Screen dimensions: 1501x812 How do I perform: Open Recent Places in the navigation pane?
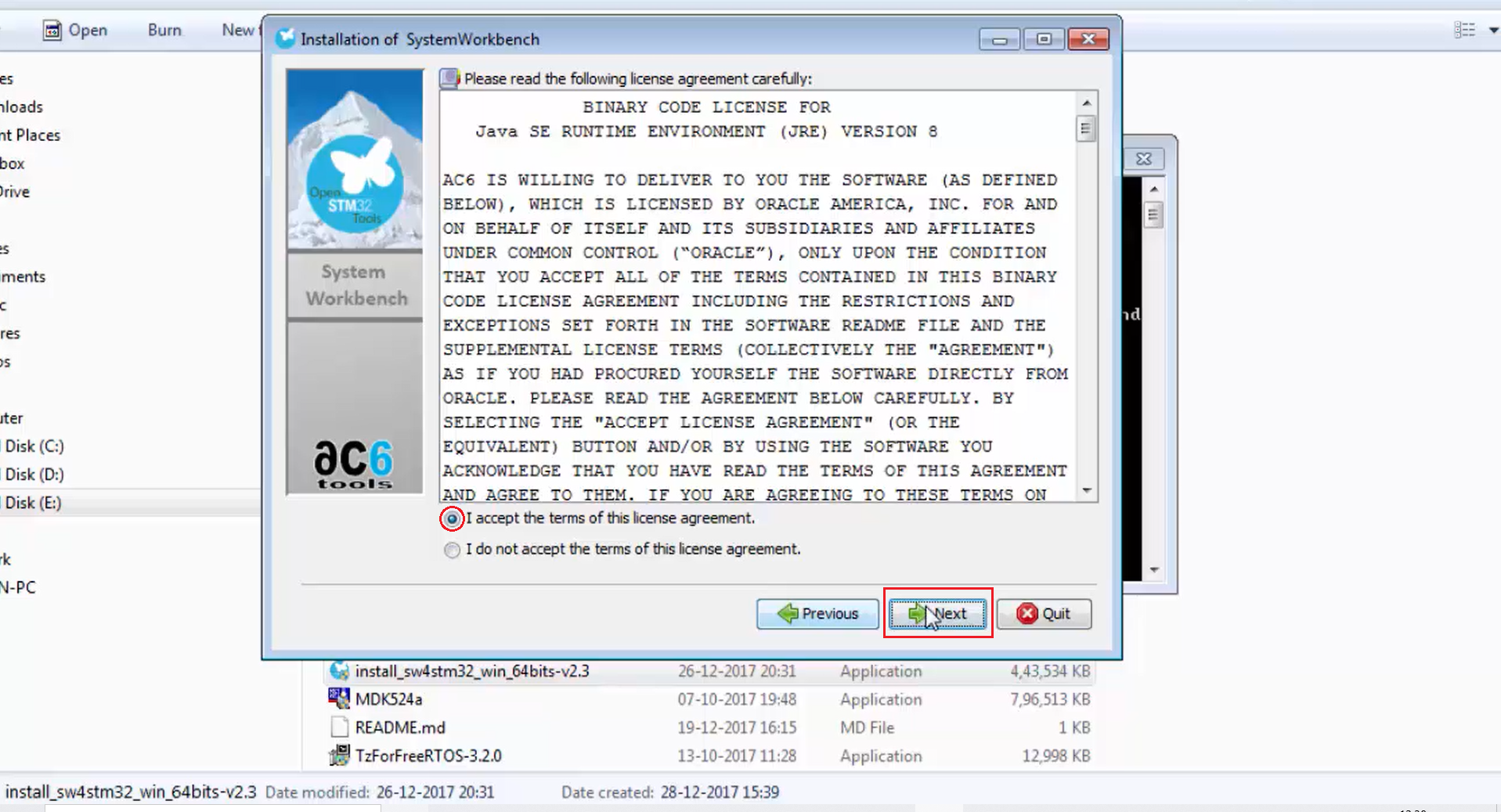pos(30,135)
